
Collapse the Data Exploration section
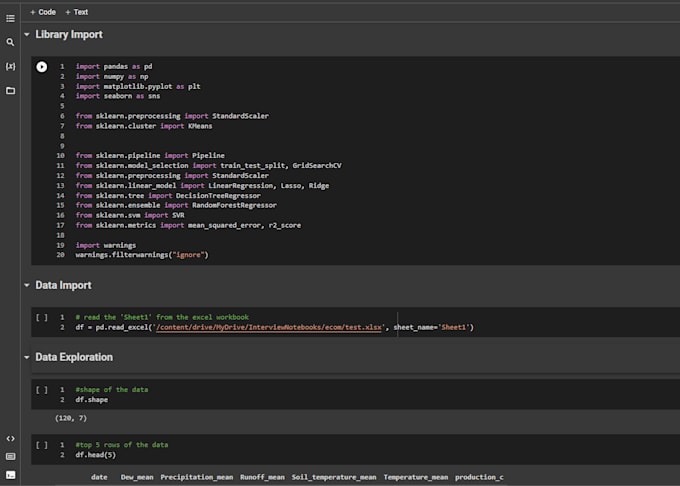(27, 357)
